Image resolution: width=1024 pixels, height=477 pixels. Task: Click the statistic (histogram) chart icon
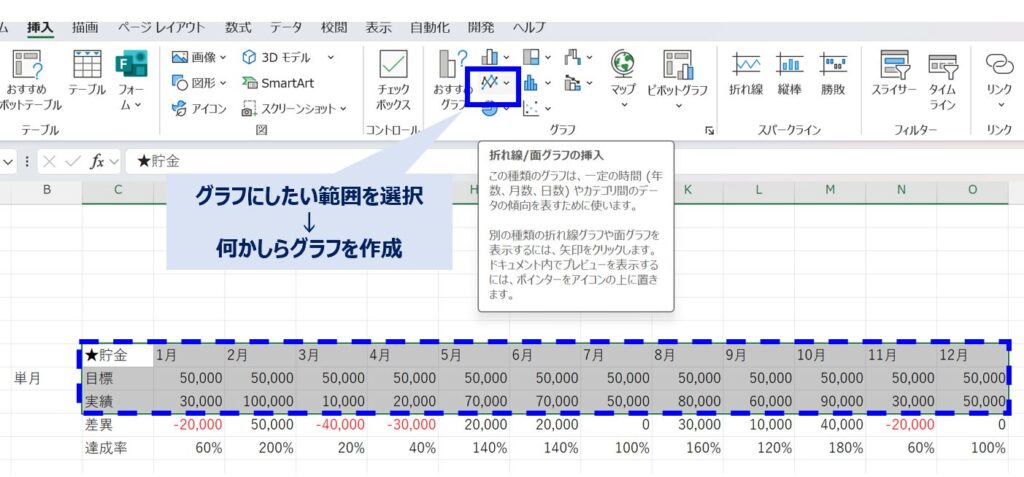531,83
